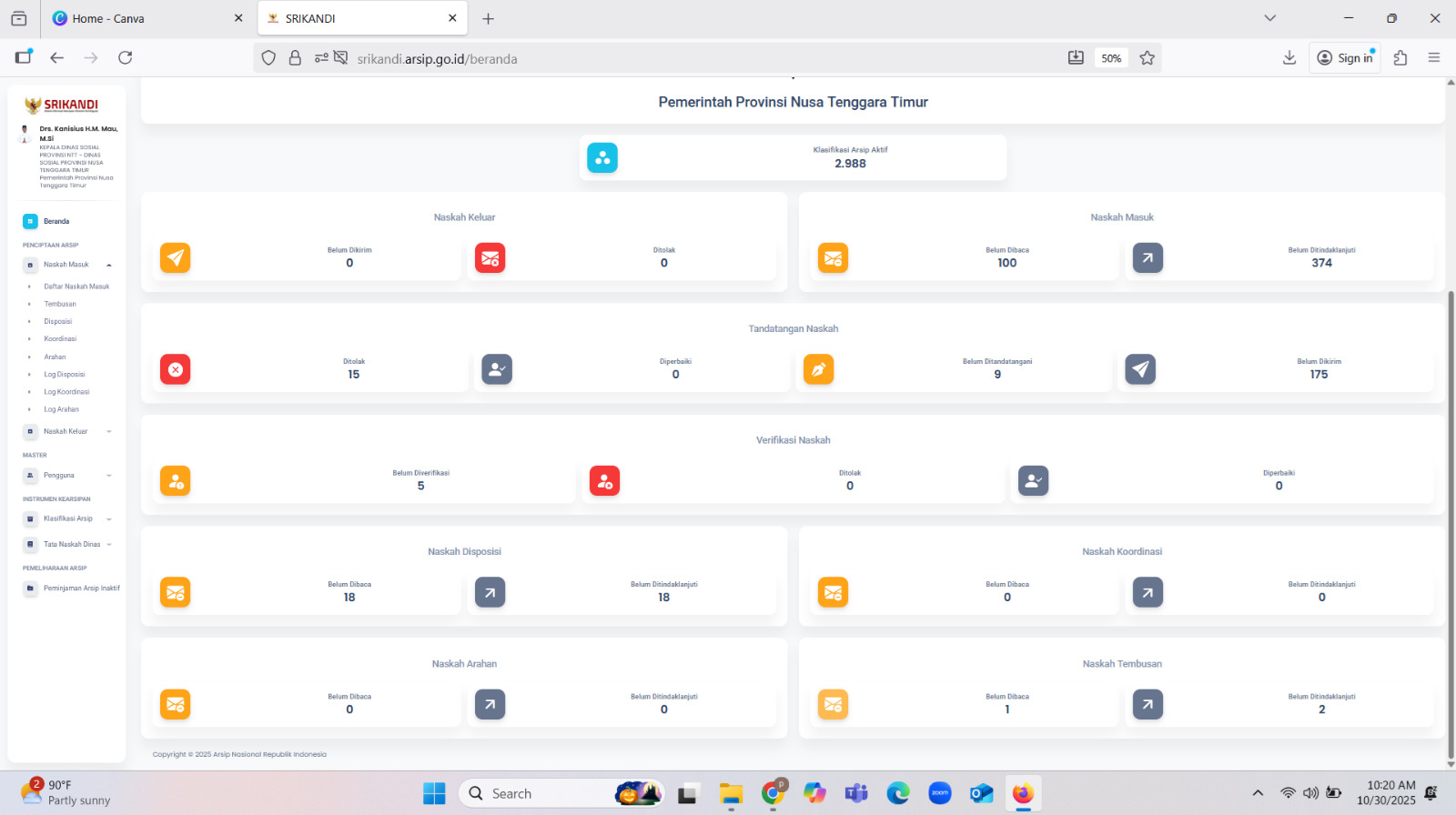The width and height of the screenshot is (1456, 815).
Task: Click the orange Belum Dikirim paper plane icon
Action: point(176,258)
